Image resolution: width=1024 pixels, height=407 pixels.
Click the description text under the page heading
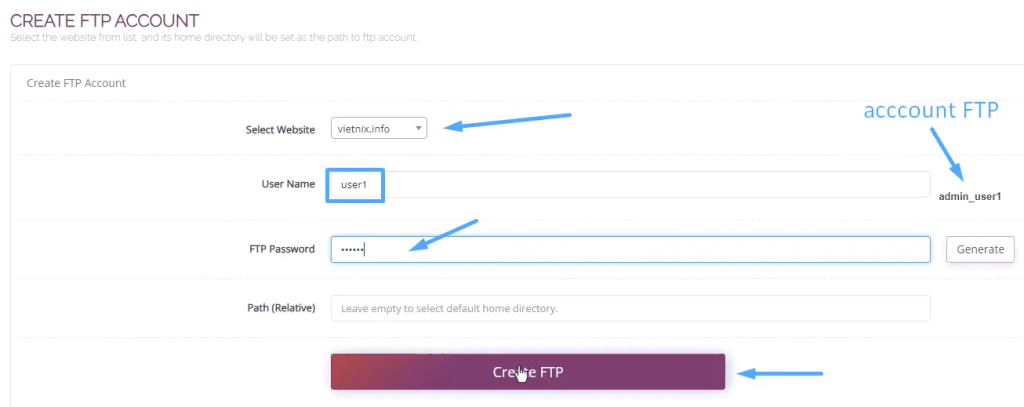click(213, 38)
